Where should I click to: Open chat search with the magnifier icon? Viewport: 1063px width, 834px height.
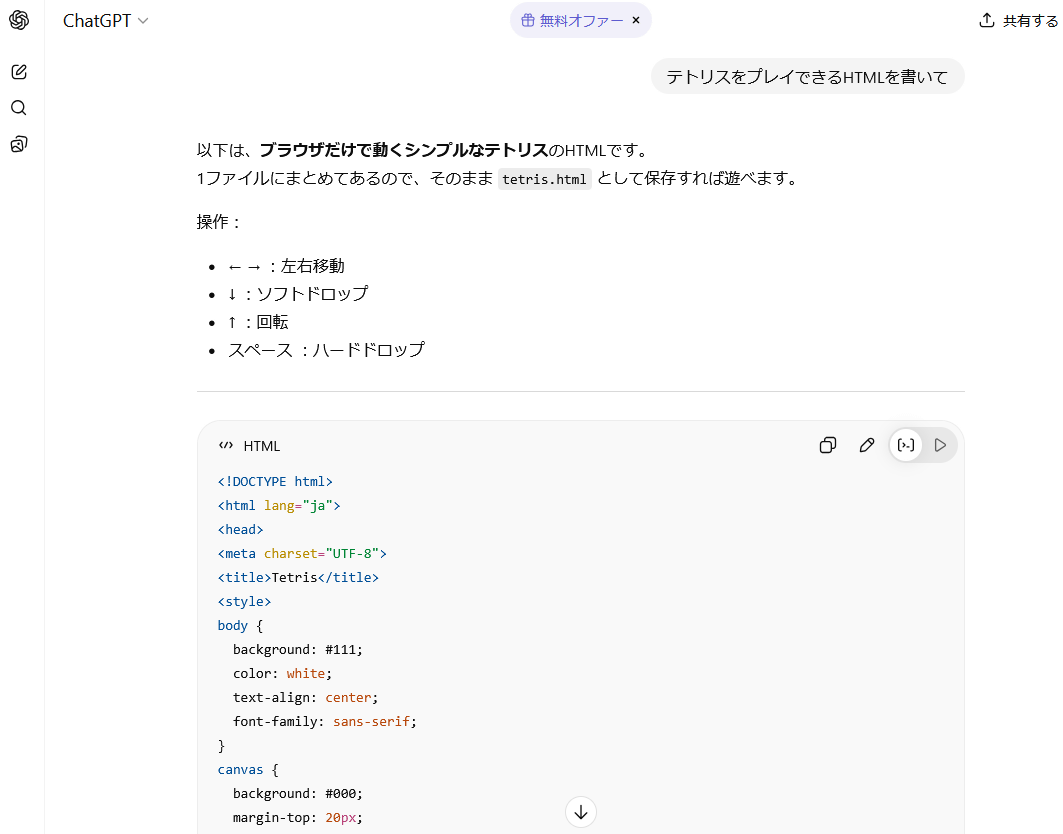click(19, 108)
